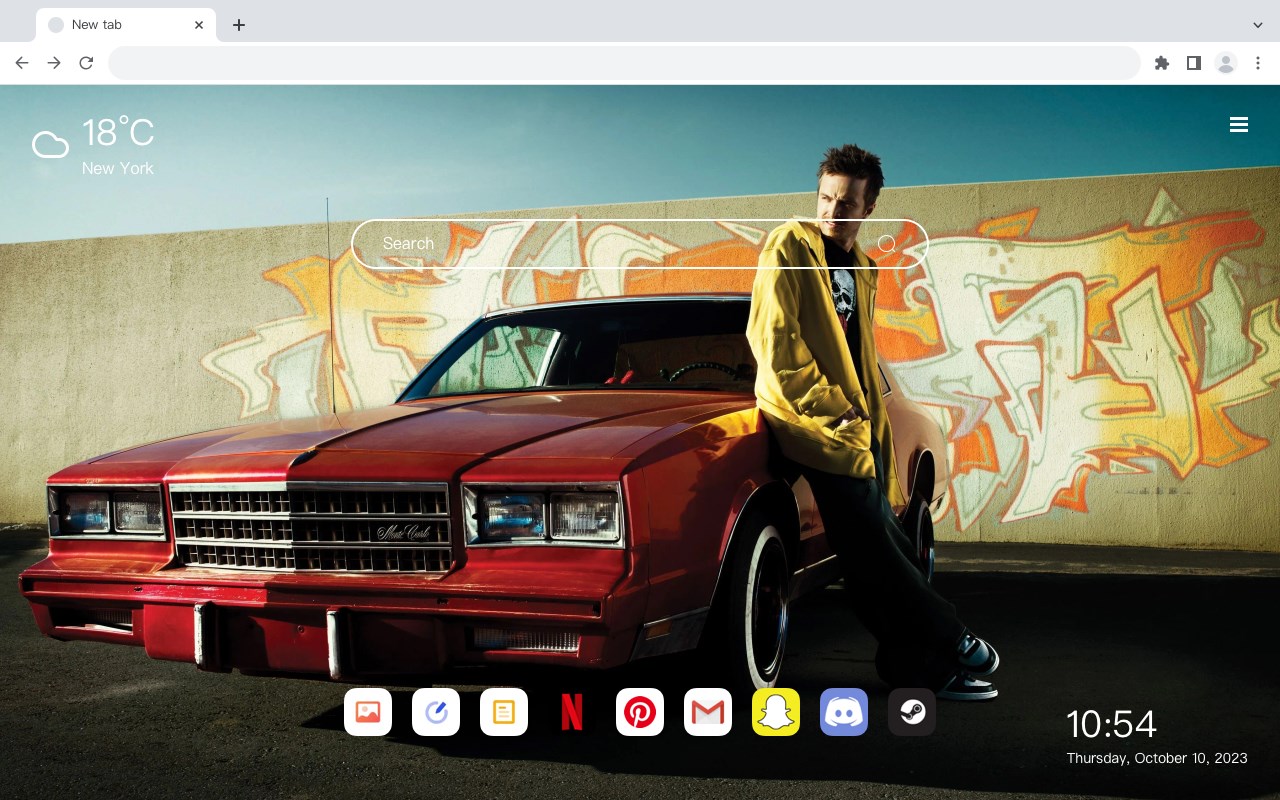Launch the Netflix shortcut
1280x800 pixels.
[572, 712]
